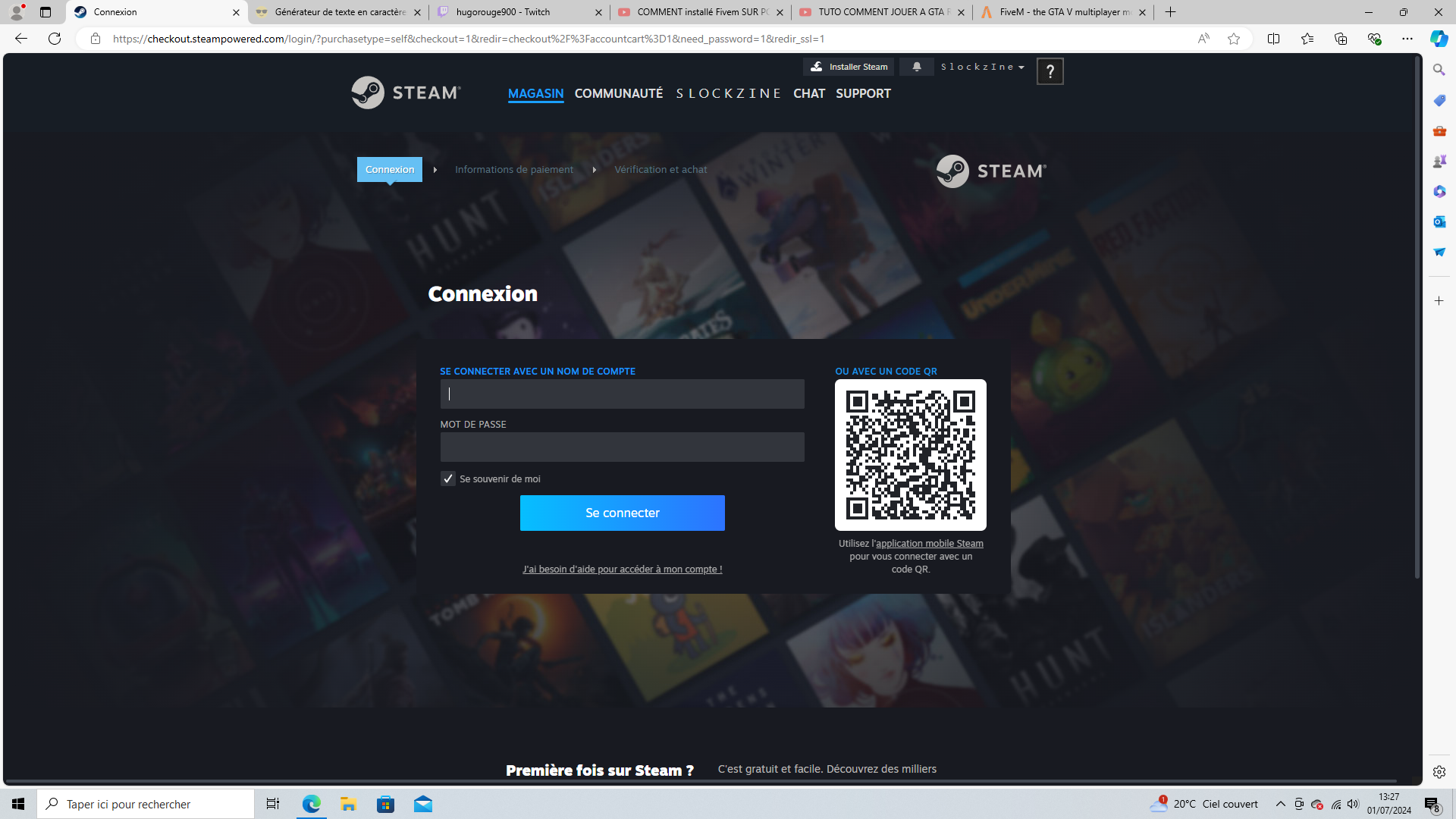
Task: Click the Steam logo in the header
Action: point(406,93)
